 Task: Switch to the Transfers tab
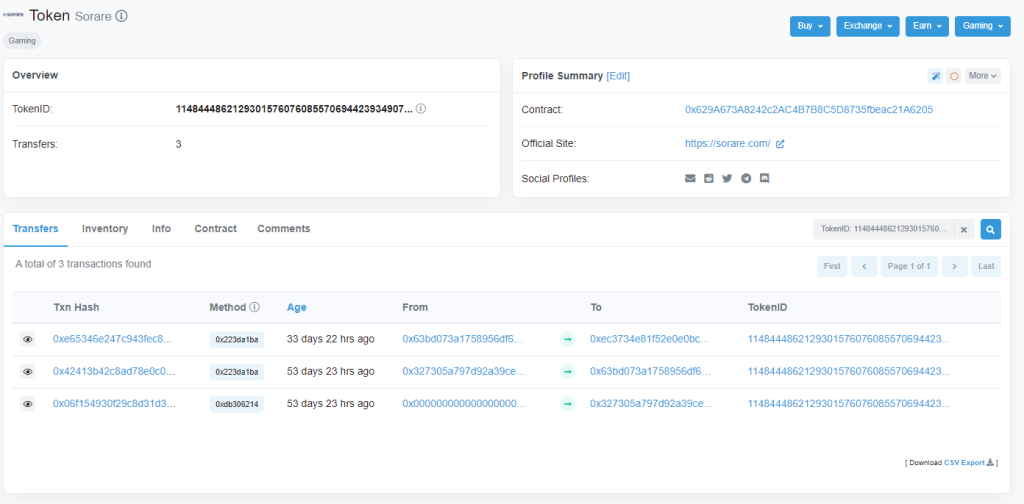coord(36,229)
